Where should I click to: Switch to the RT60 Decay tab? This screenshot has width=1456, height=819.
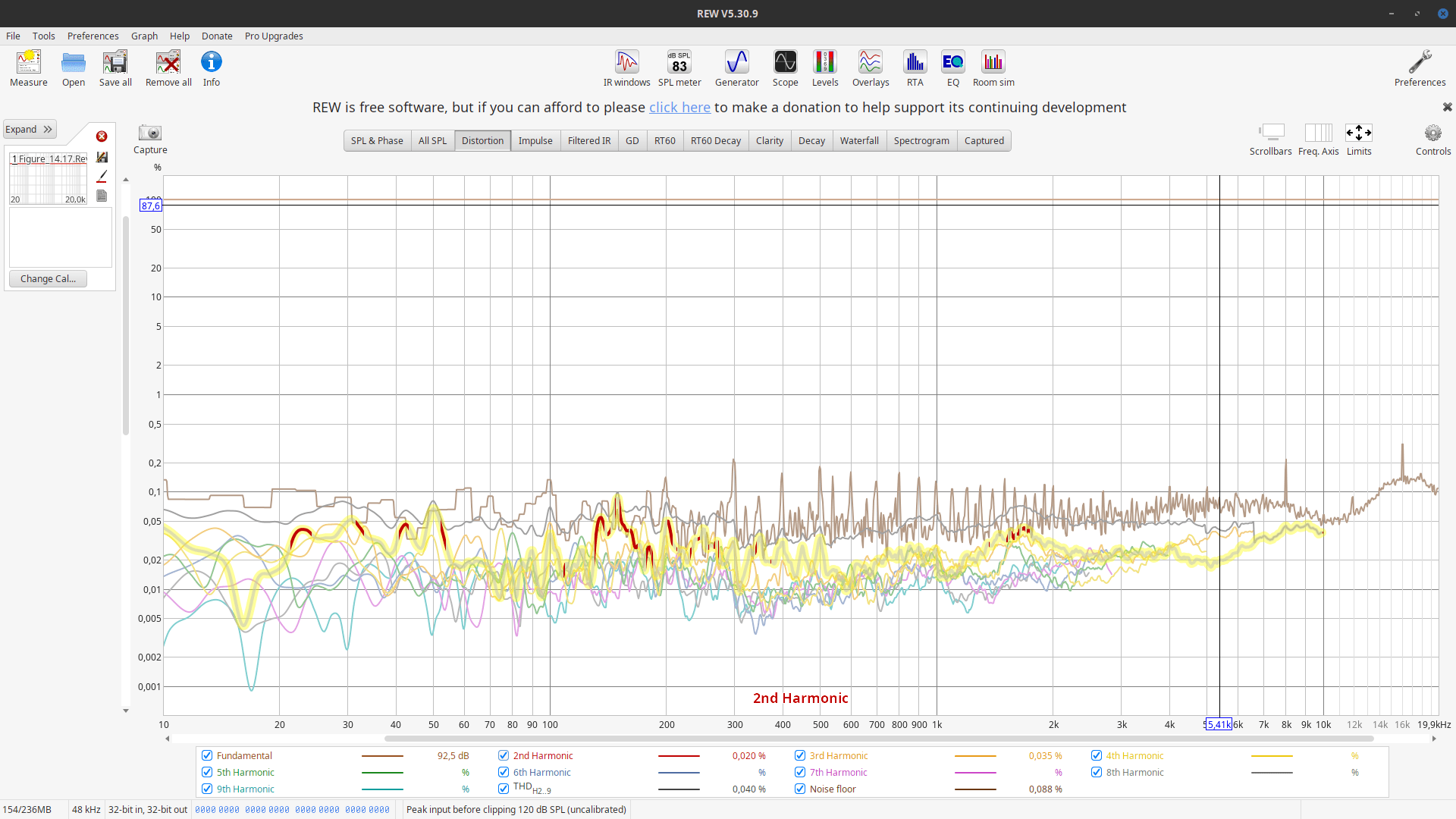(716, 140)
